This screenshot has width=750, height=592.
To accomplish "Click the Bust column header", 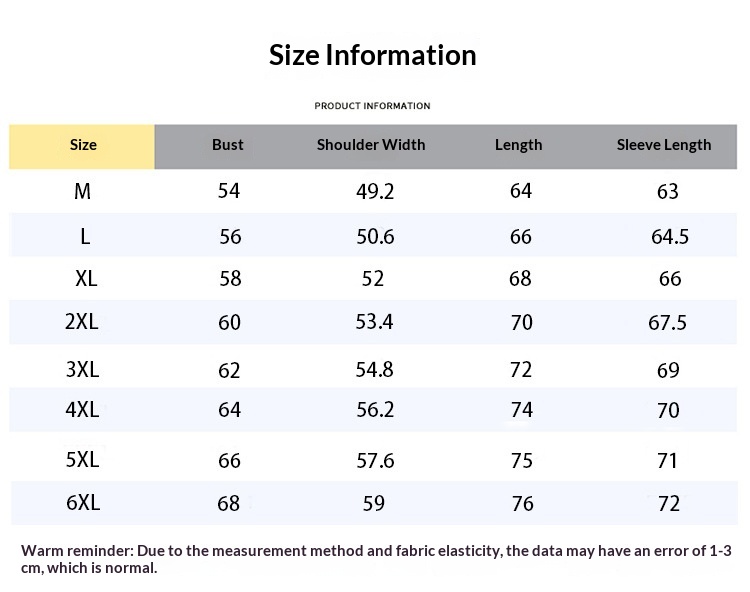I will [x=228, y=145].
